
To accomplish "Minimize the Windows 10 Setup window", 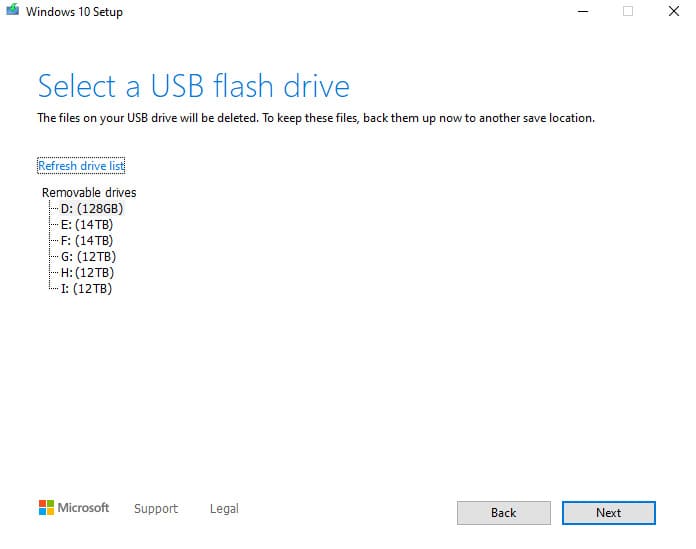I will pyautogui.click(x=582, y=12).
